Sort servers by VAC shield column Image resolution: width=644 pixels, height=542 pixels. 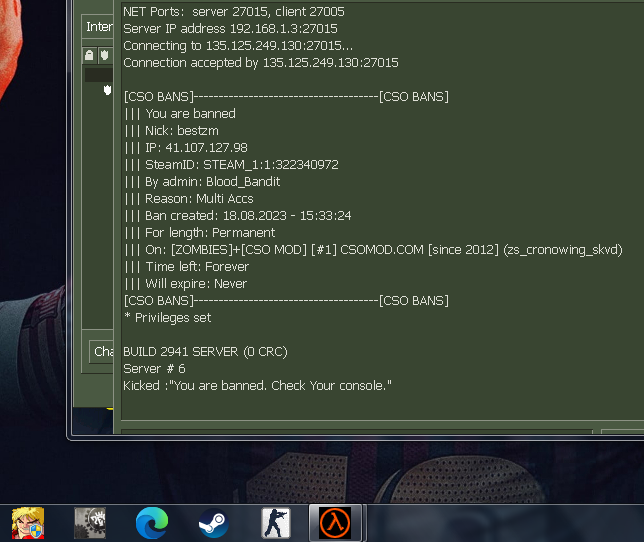pyautogui.click(x=105, y=55)
